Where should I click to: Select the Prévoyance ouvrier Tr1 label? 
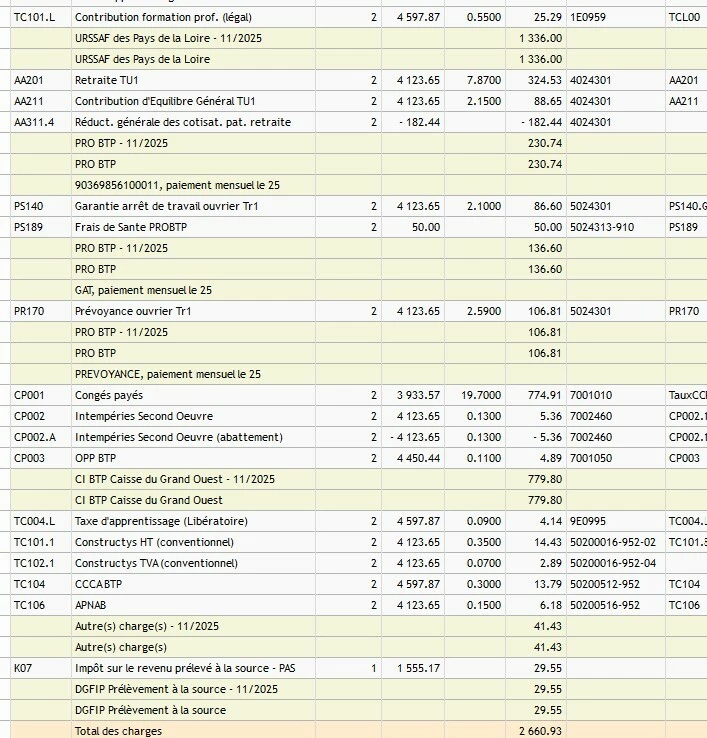(133, 311)
